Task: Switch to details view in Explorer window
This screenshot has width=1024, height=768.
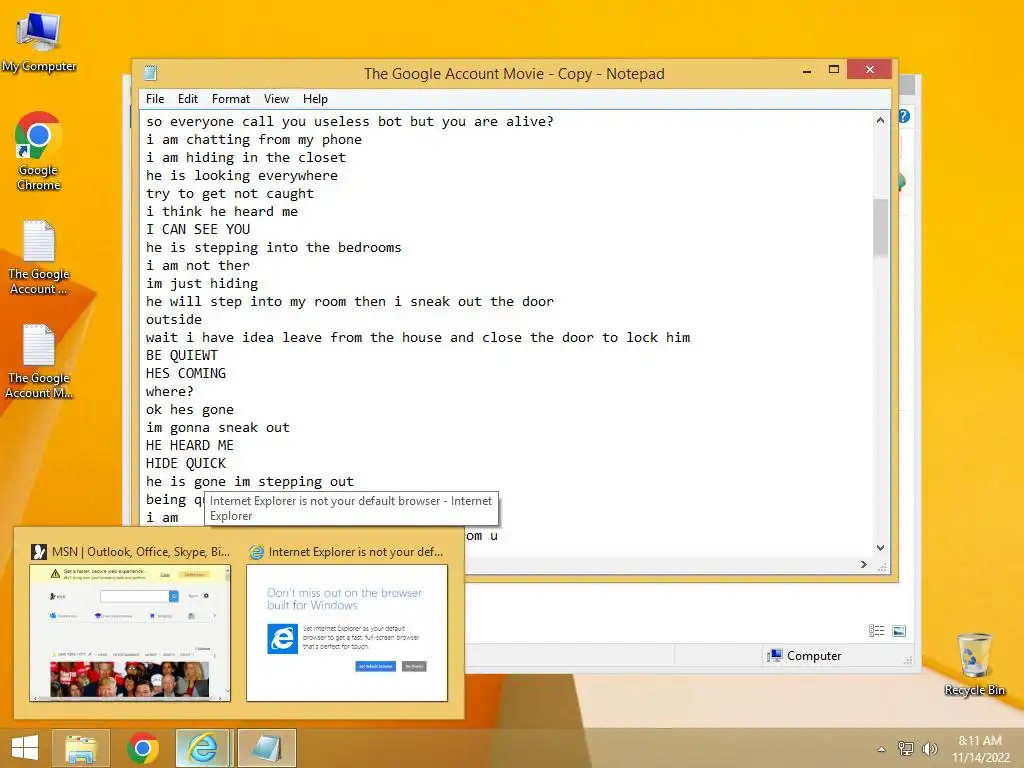Action: 876,631
